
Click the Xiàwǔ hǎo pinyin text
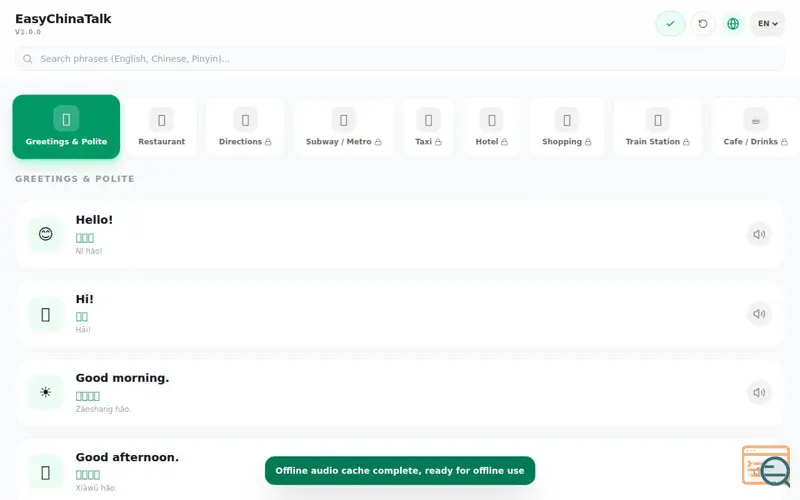click(96, 488)
